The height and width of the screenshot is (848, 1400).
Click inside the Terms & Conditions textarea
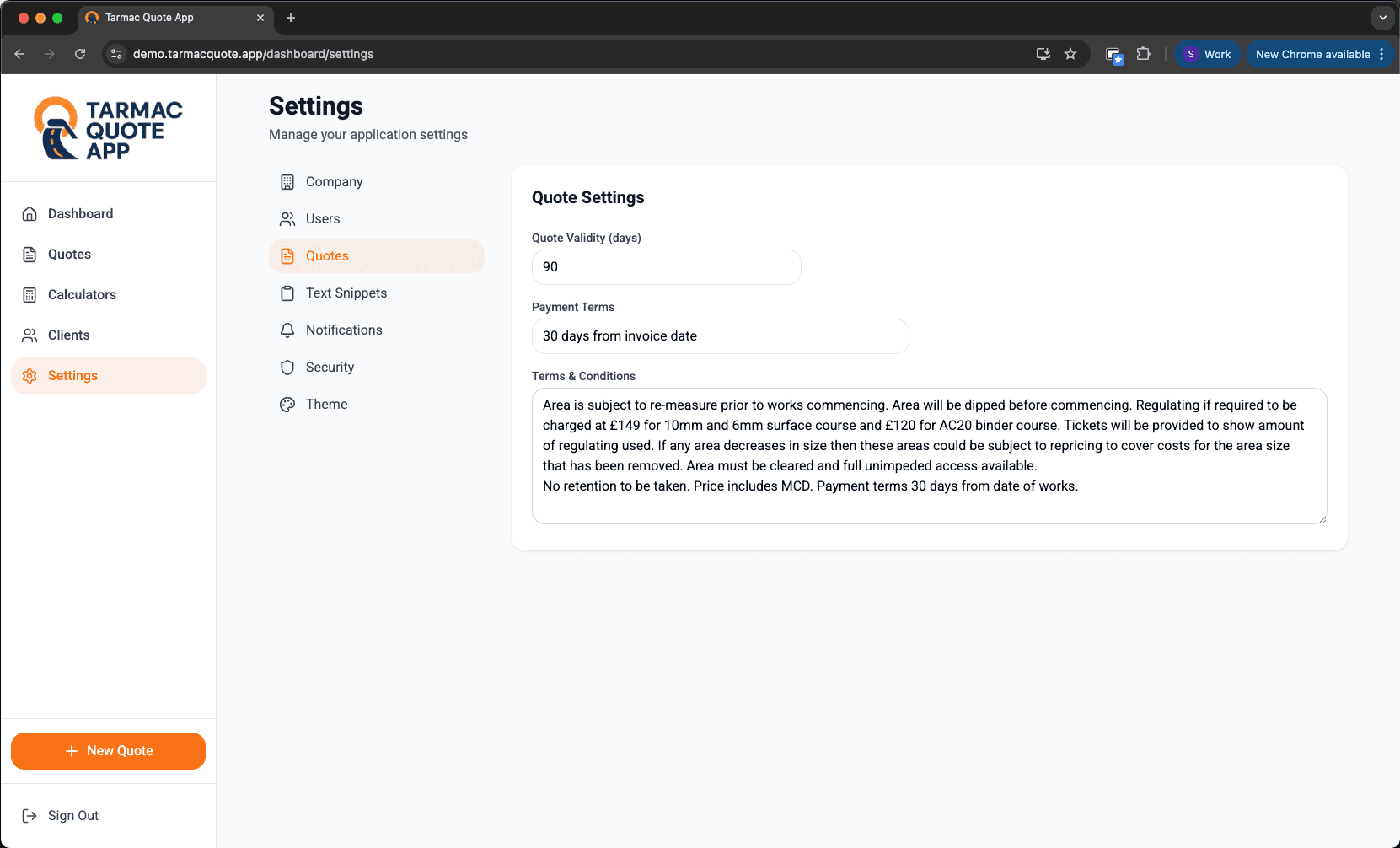[929, 456]
